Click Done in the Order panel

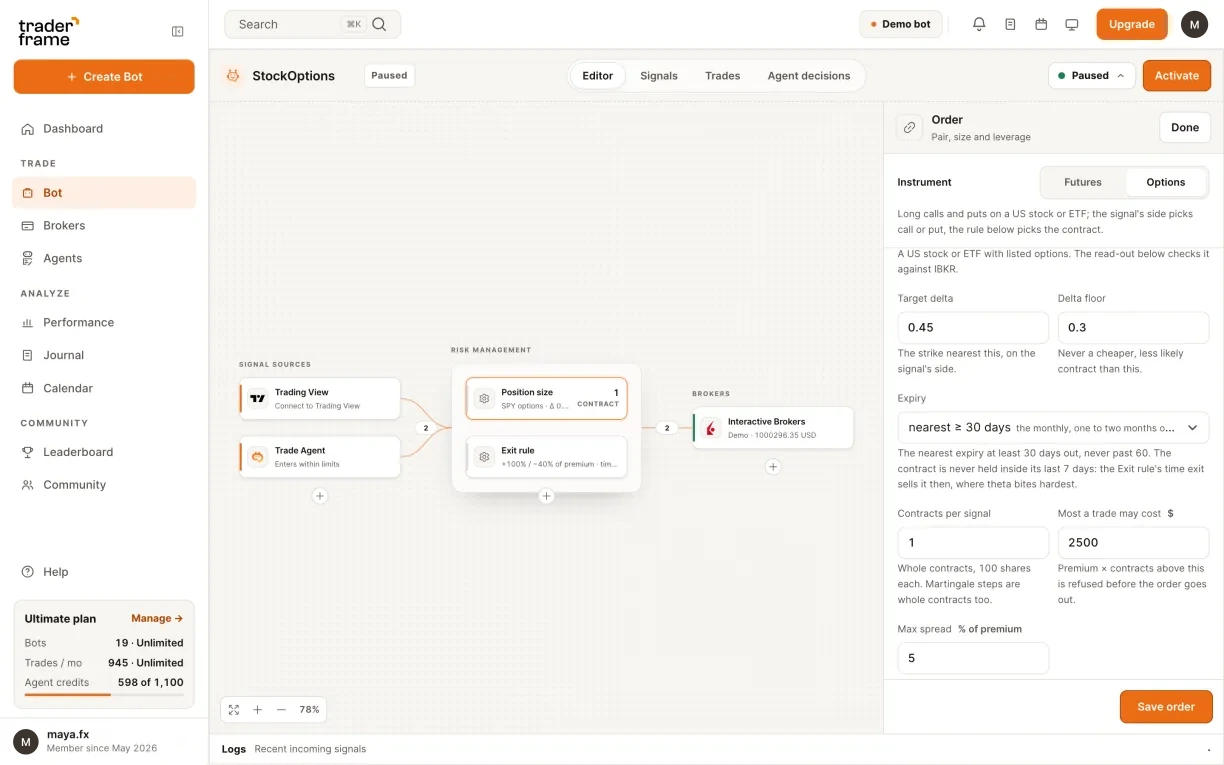1185,127
